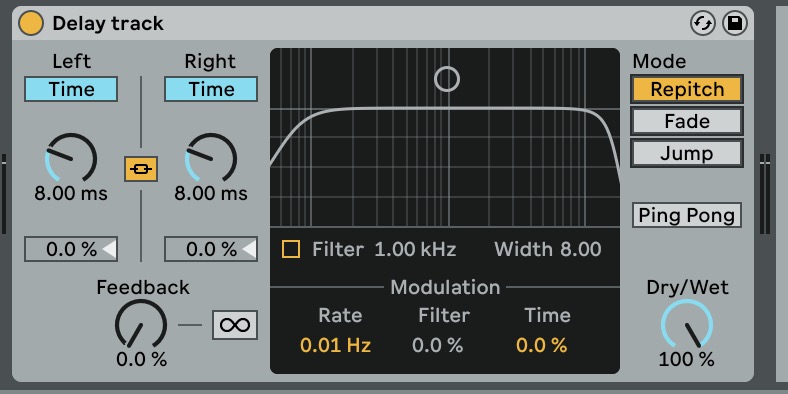Click the Modulation Time 0.0 % value
Screen dimensions: 788x394
[x=541, y=345]
